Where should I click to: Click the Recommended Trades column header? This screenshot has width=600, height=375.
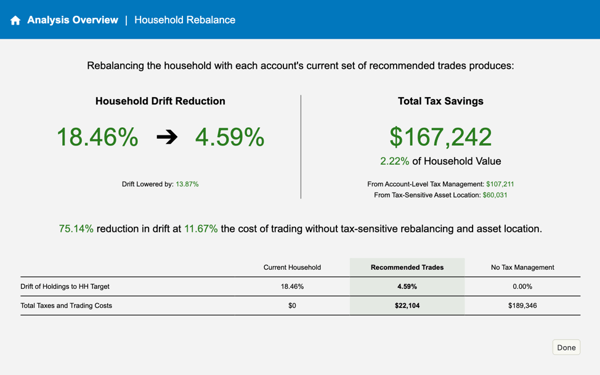tap(407, 267)
